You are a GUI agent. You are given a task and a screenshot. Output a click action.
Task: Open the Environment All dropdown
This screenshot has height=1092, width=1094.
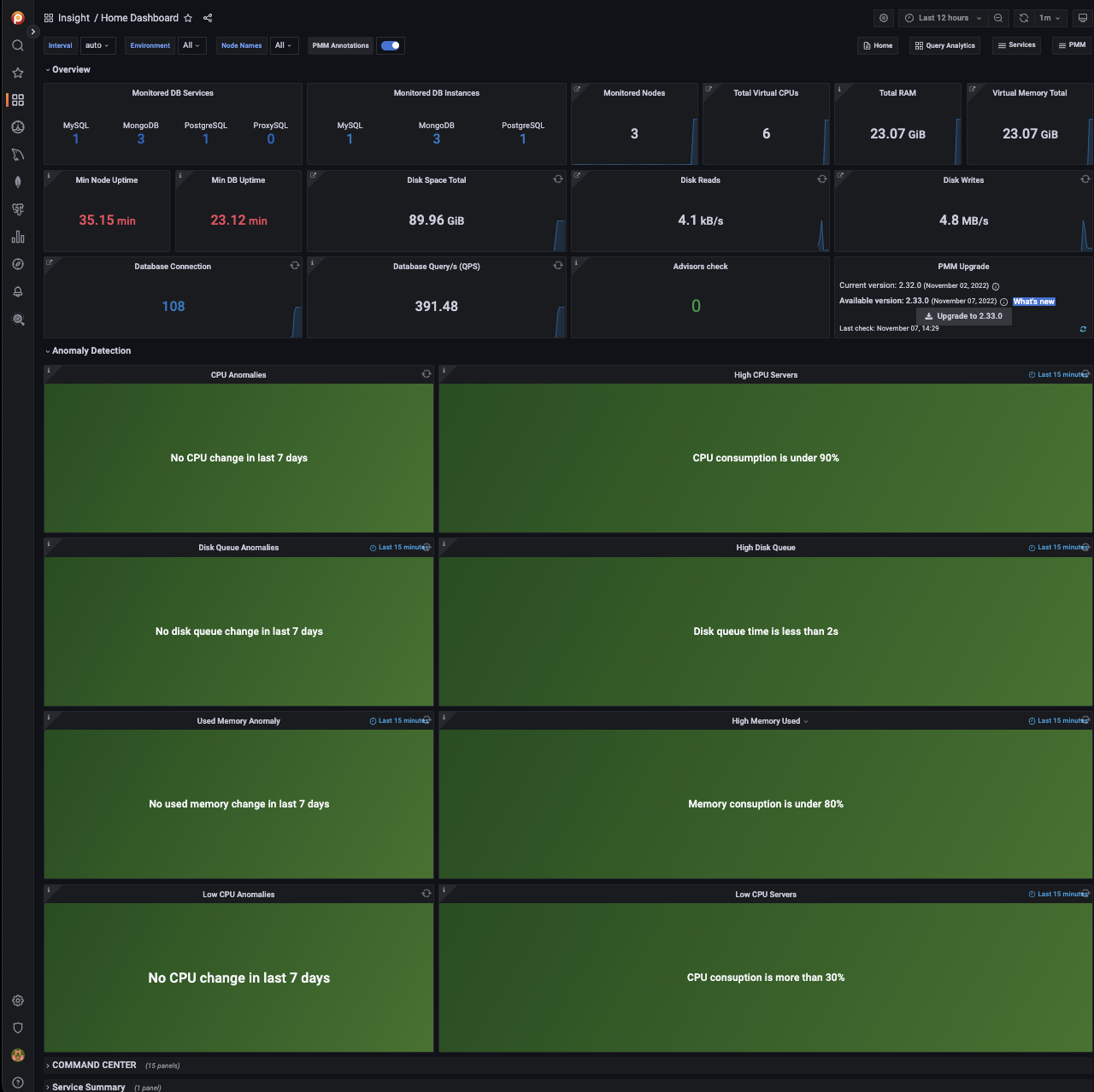(x=191, y=45)
